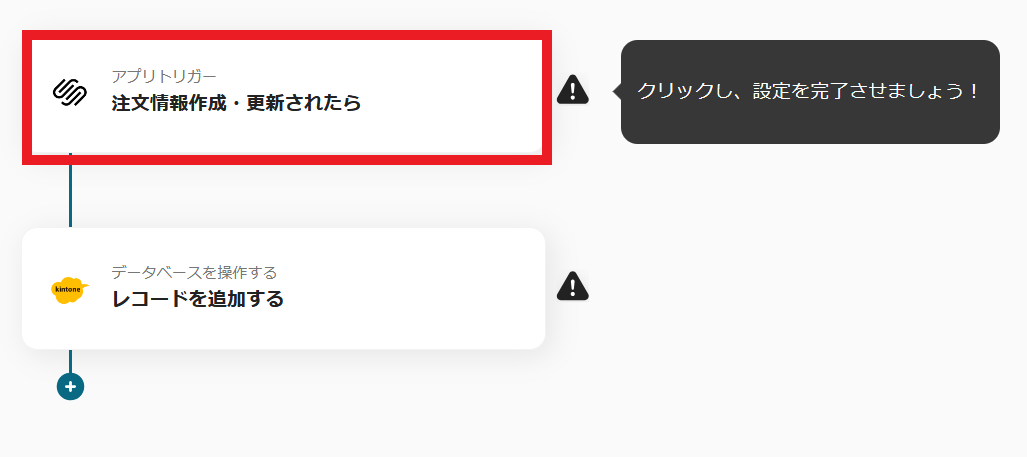Click the kintone wordmark inside the cloud logo
The width and height of the screenshot is (1027, 457).
click(x=68, y=287)
